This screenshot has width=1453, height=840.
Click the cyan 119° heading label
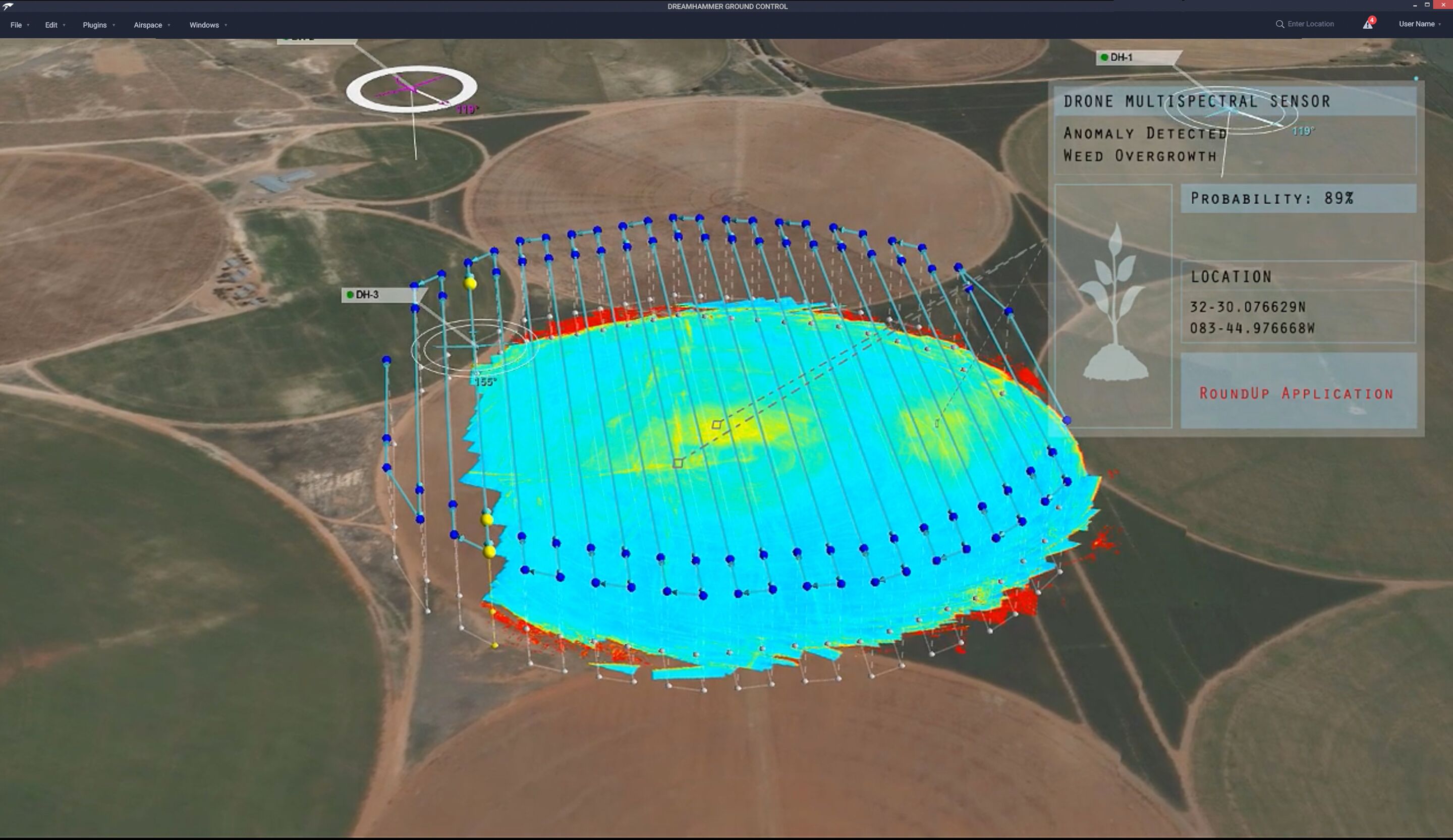[1303, 131]
